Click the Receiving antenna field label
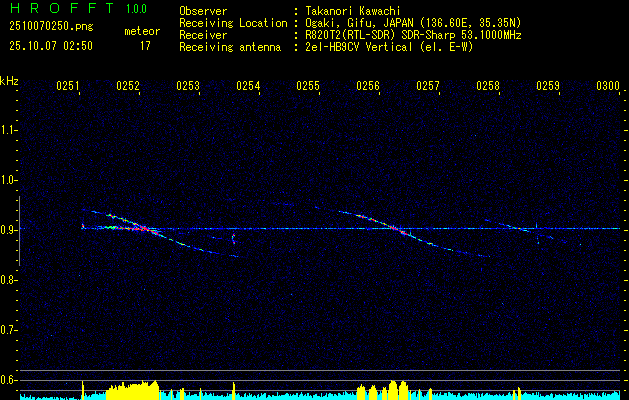 point(230,47)
